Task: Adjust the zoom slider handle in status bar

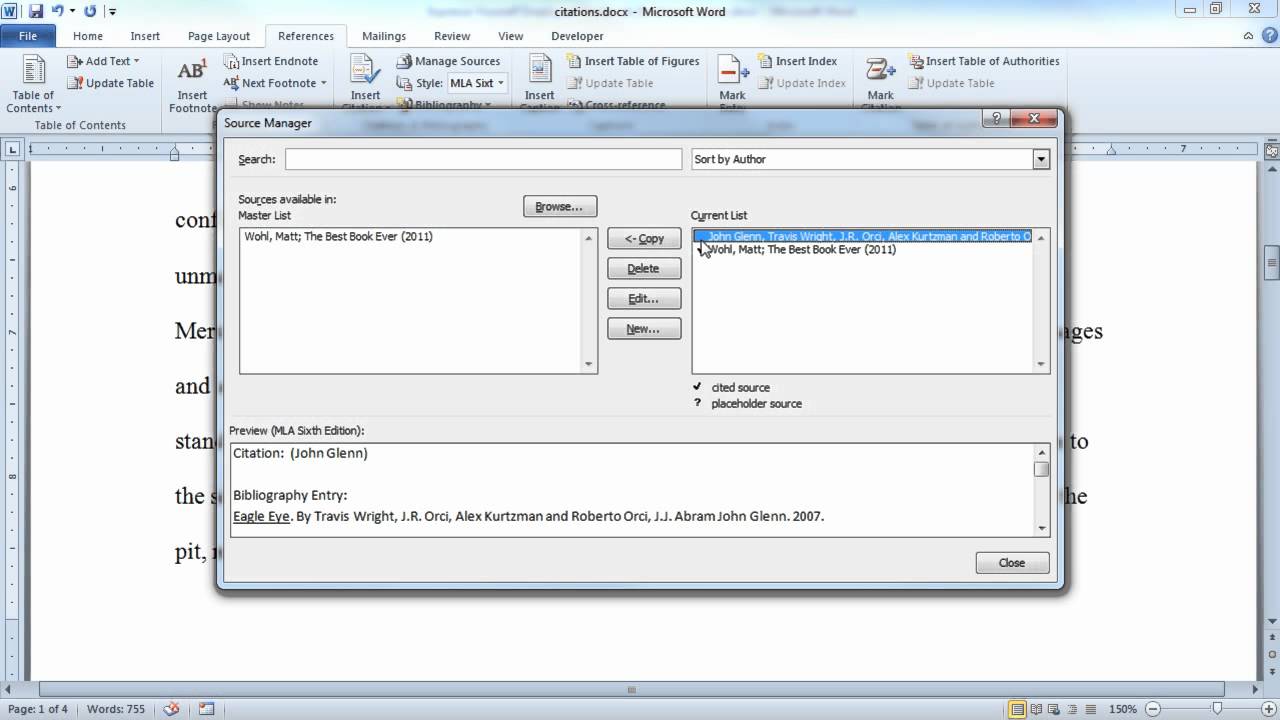Action: [1217, 709]
